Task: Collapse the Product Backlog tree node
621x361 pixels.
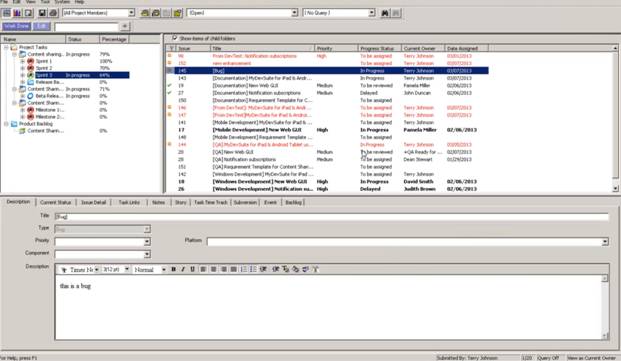Action: [x=6, y=124]
